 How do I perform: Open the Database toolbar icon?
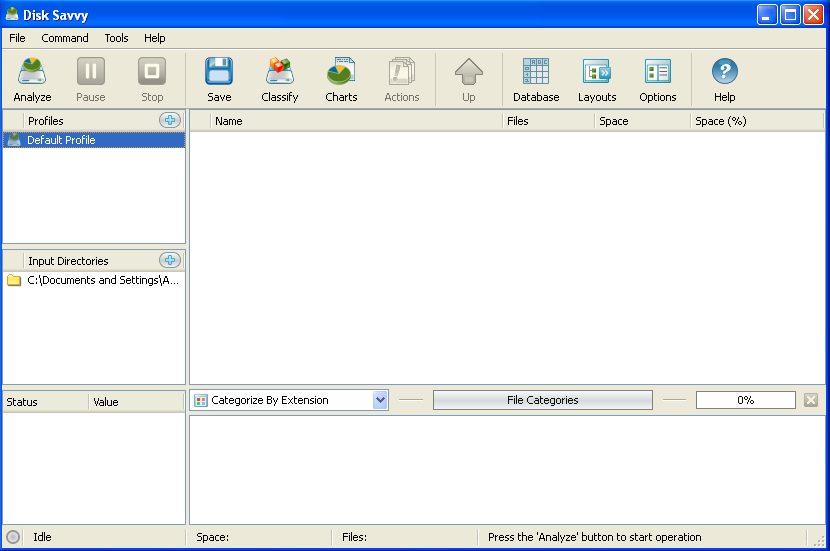[x=536, y=79]
